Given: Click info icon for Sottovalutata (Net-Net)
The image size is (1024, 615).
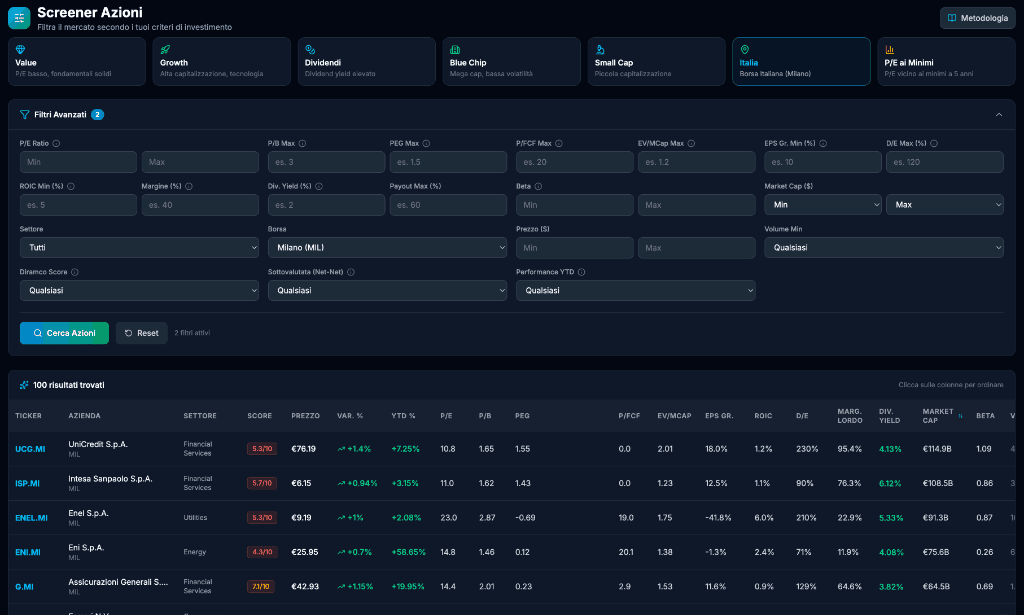Looking at the screenshot, I should (351, 272).
